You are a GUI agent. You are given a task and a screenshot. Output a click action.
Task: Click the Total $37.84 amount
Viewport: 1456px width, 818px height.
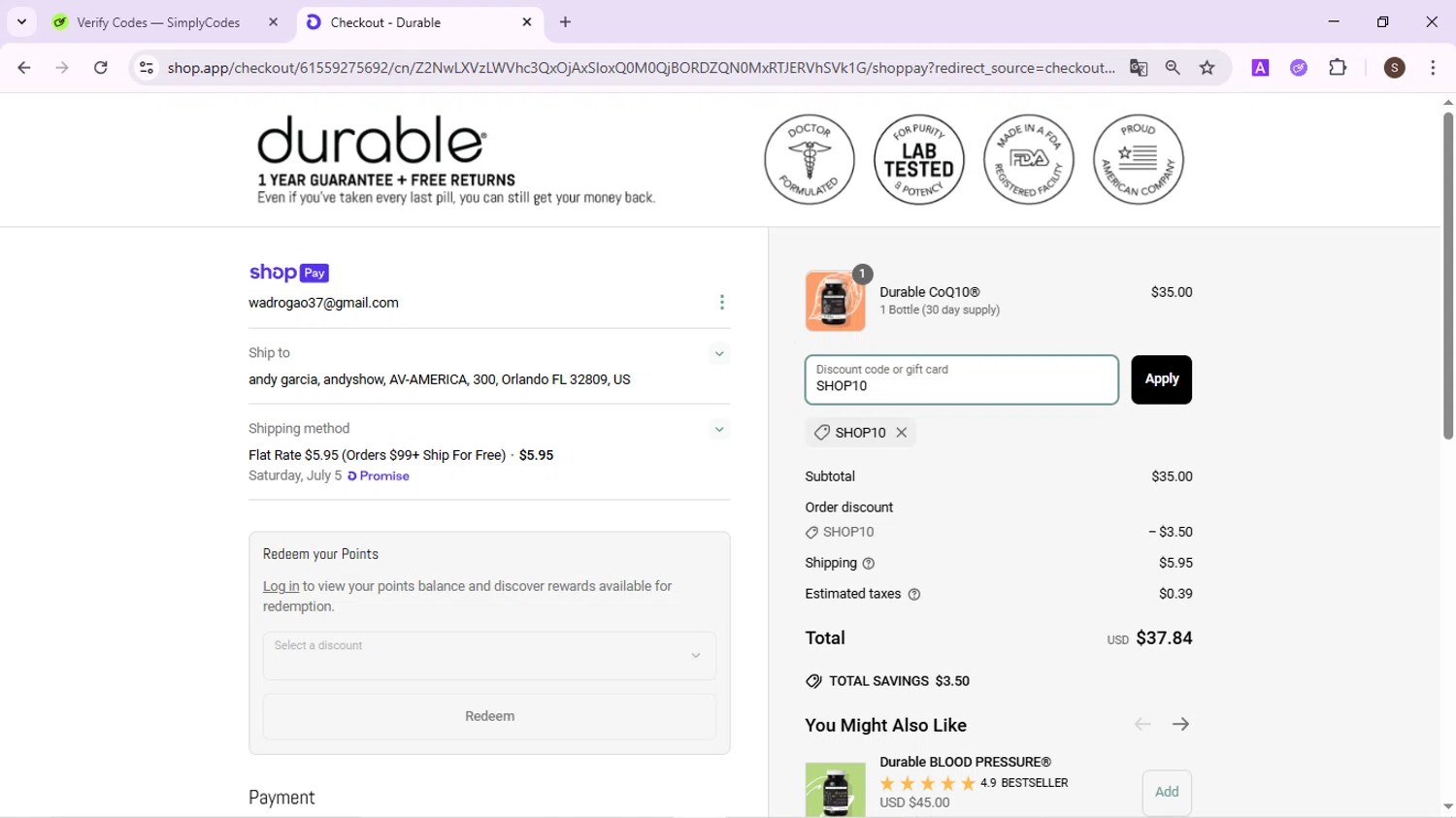(x=1164, y=638)
